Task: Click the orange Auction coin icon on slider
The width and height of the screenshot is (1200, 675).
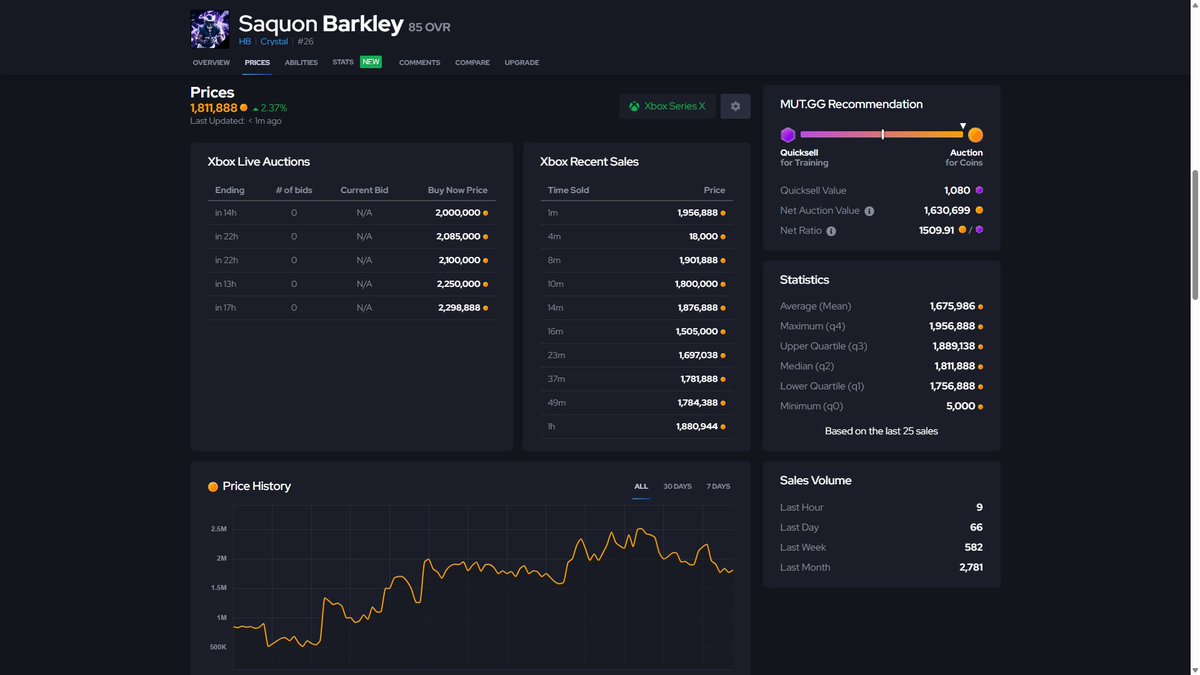Action: click(x=975, y=135)
